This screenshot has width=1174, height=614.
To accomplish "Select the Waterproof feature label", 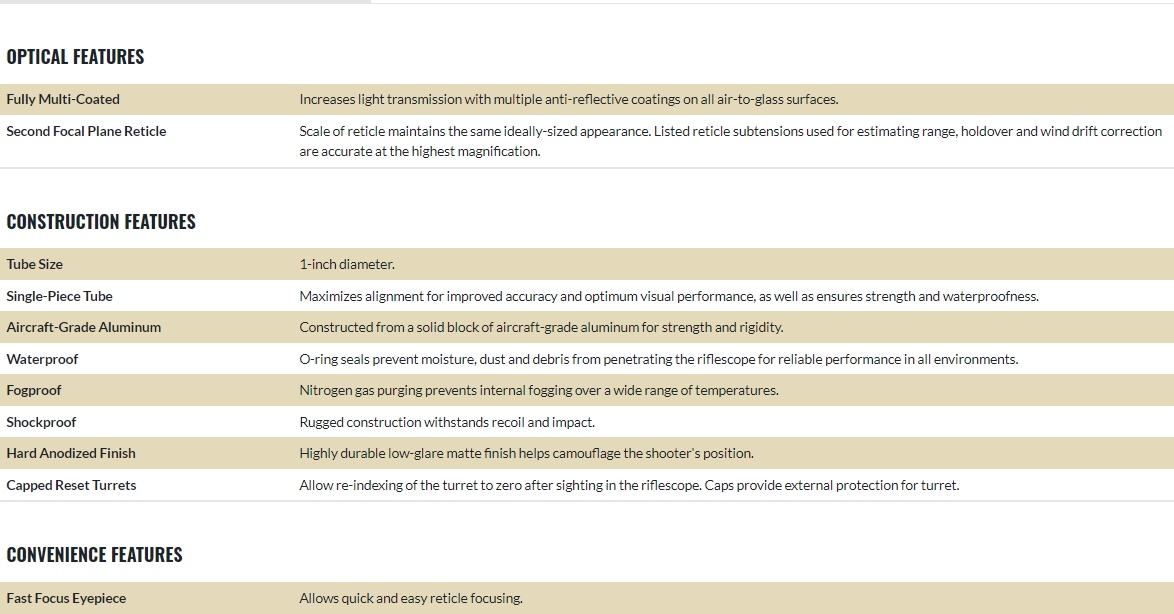I will (x=42, y=359).
